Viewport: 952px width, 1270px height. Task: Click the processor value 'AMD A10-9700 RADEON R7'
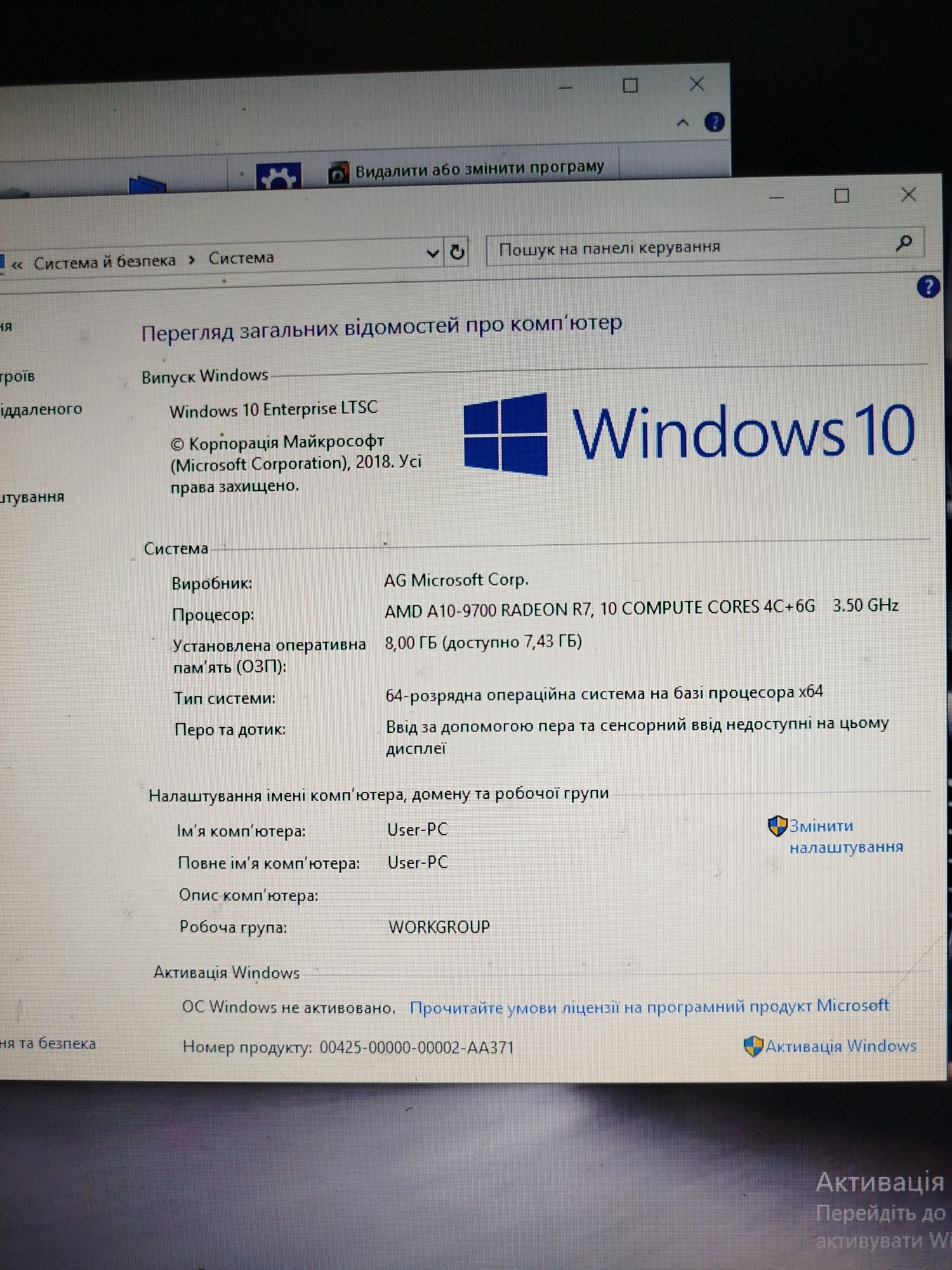click(x=488, y=610)
